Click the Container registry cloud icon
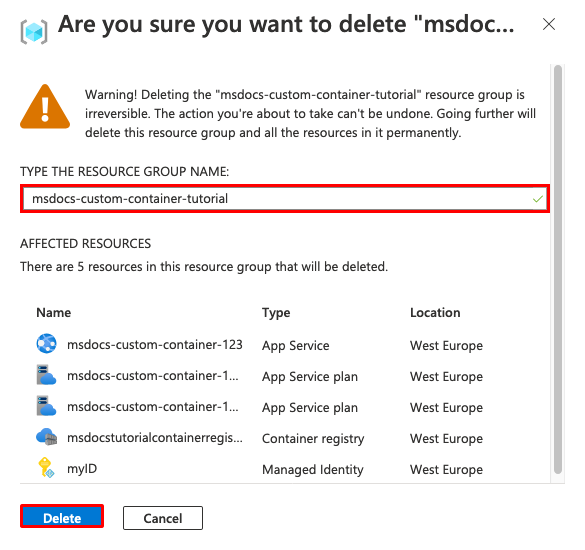Screen dimensions: 585x550 pos(46,437)
